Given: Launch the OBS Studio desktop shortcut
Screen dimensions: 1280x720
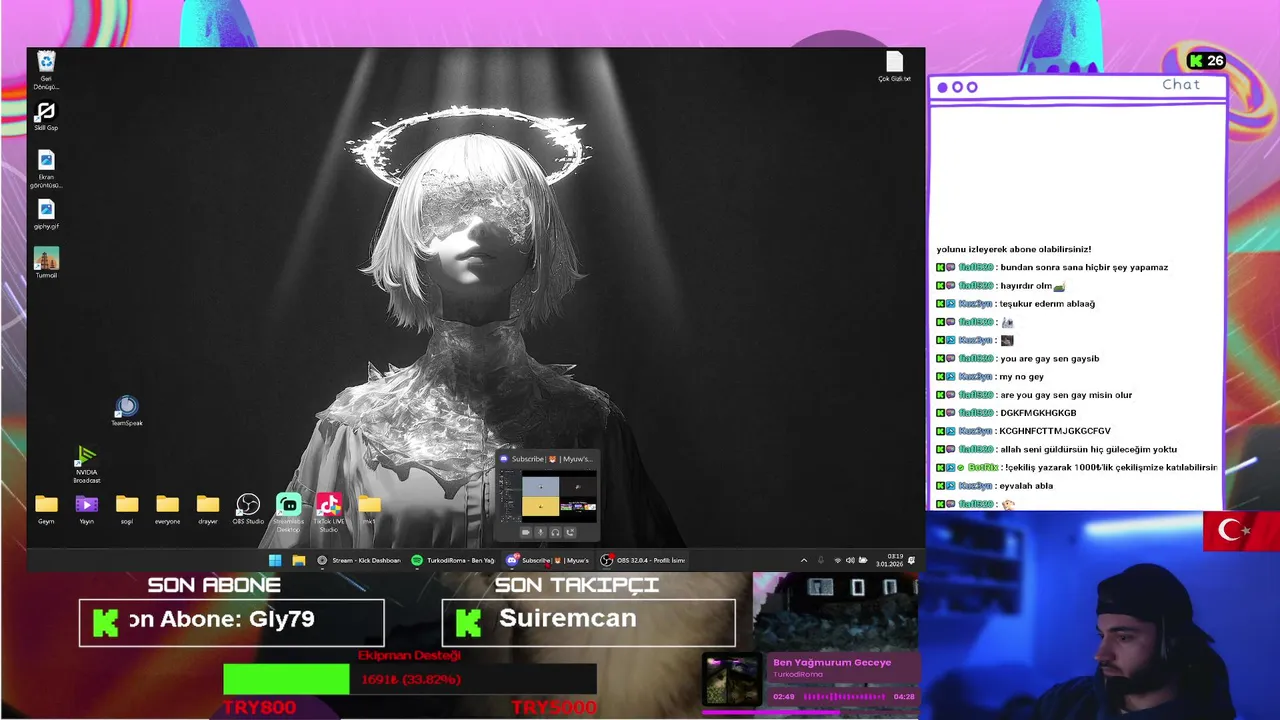Looking at the screenshot, I should click(248, 509).
